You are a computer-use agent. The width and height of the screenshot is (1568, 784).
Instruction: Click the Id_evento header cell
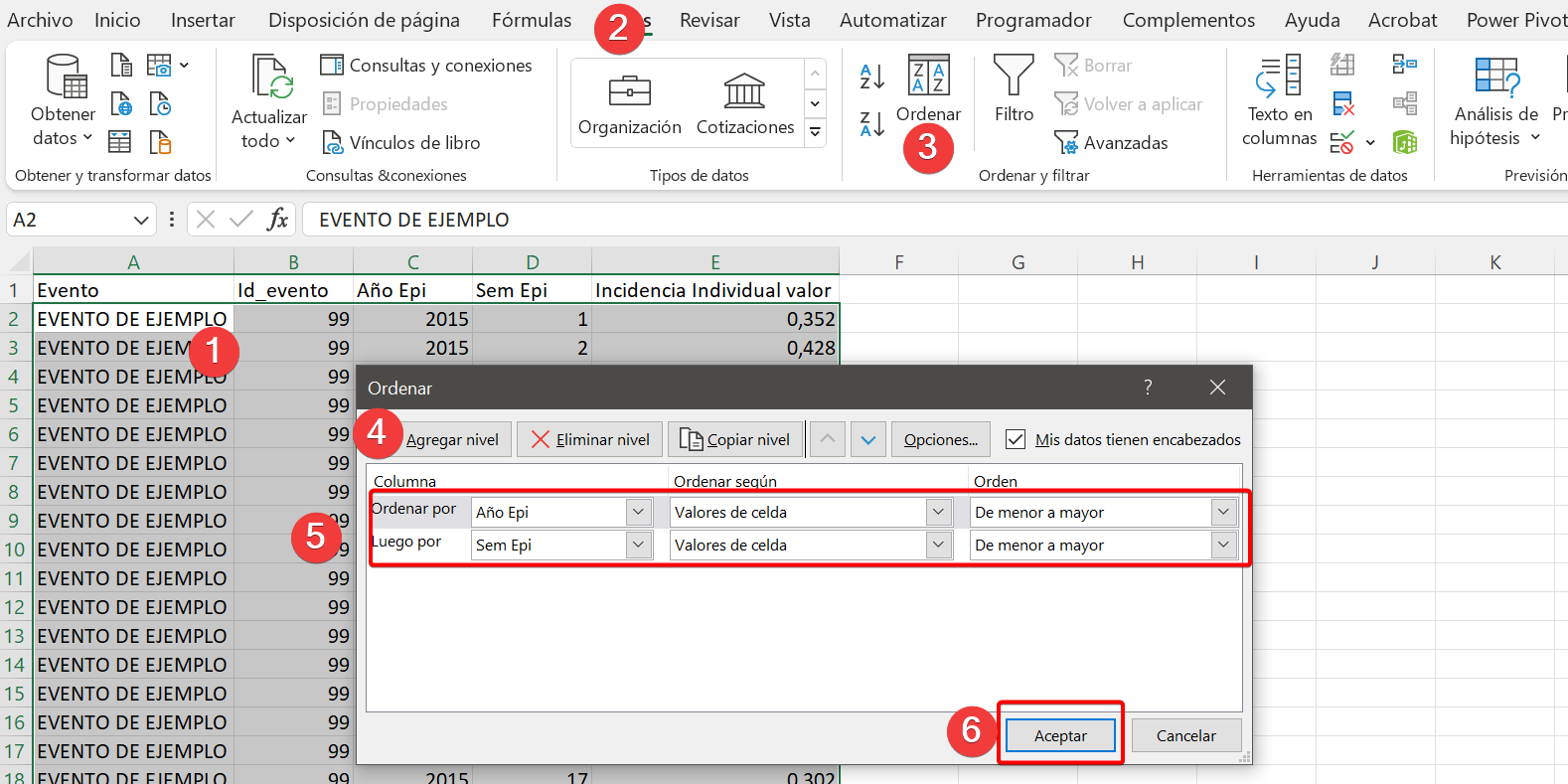(x=293, y=290)
